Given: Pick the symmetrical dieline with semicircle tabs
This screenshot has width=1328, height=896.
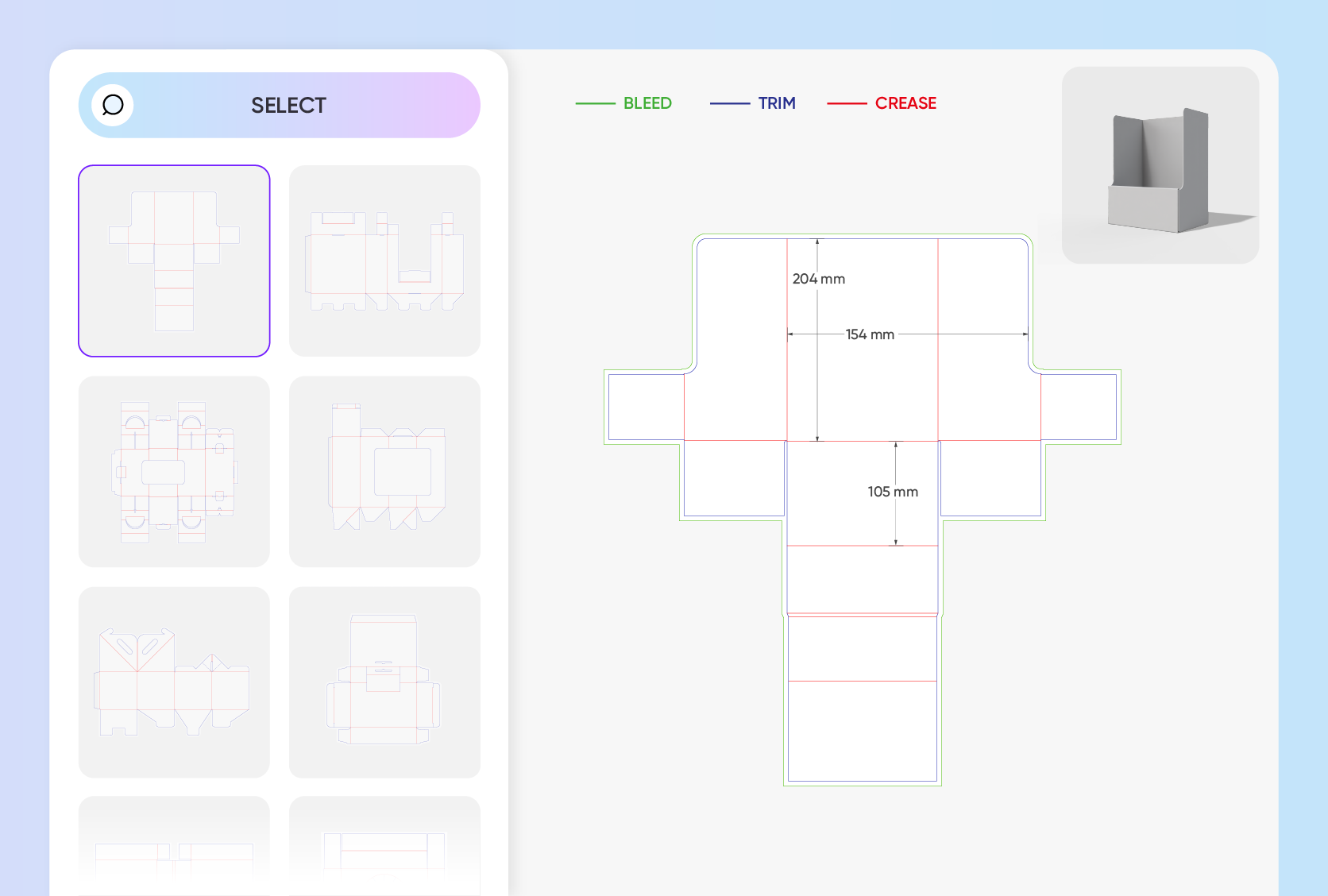Looking at the screenshot, I should [174, 472].
